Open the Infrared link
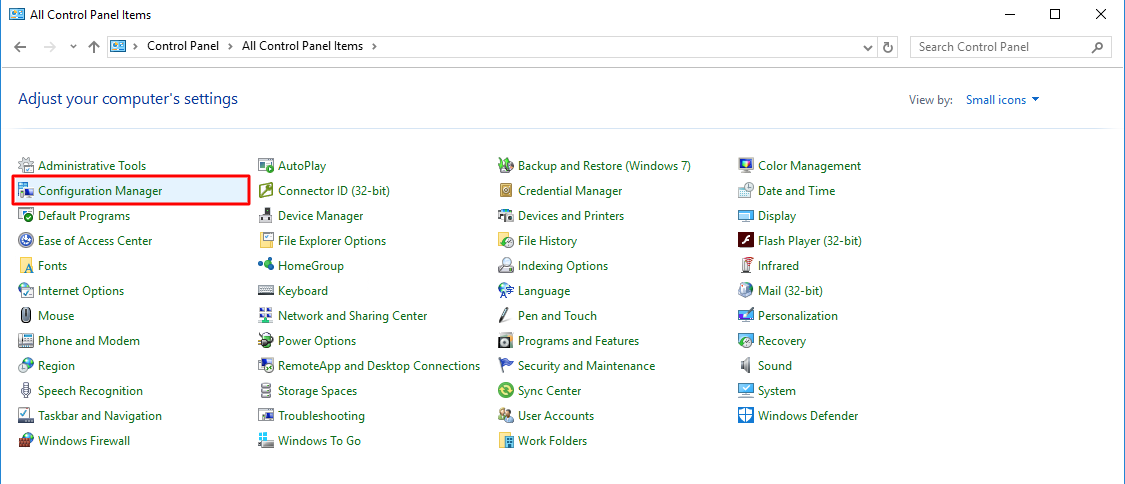 [778, 266]
